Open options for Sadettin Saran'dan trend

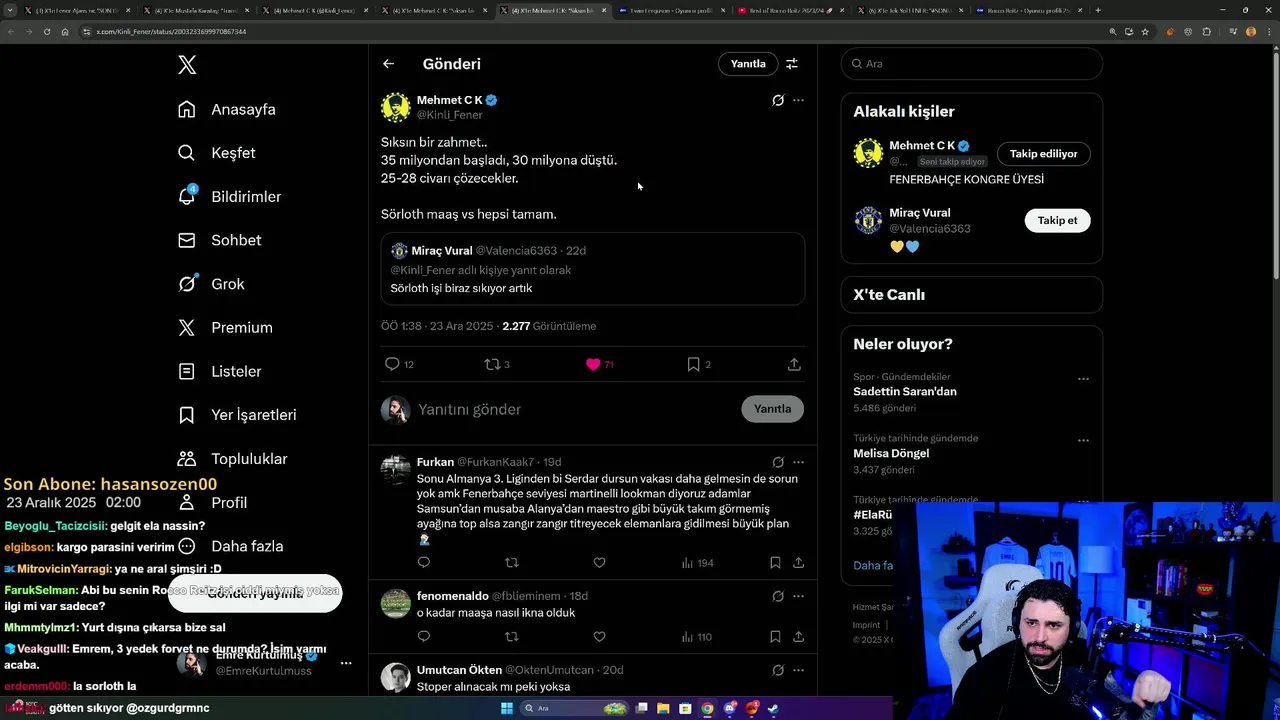[1083, 379]
